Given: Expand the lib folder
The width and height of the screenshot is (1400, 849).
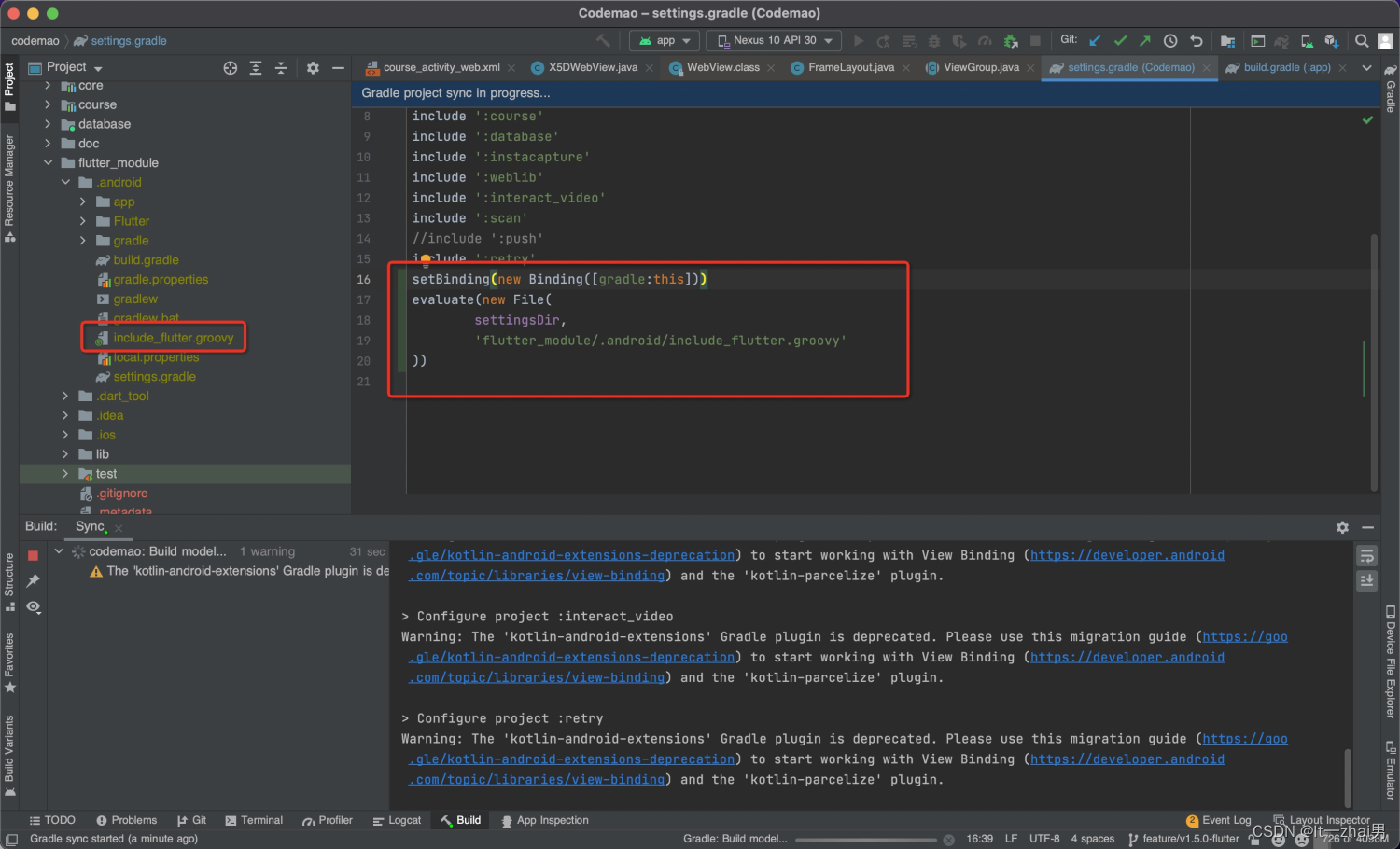Looking at the screenshot, I should 65,454.
